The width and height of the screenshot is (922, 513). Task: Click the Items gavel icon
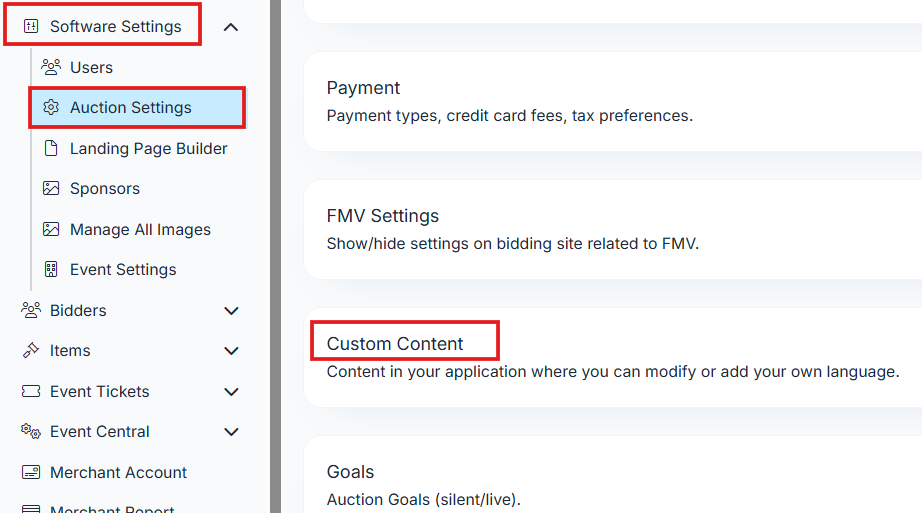(x=30, y=351)
